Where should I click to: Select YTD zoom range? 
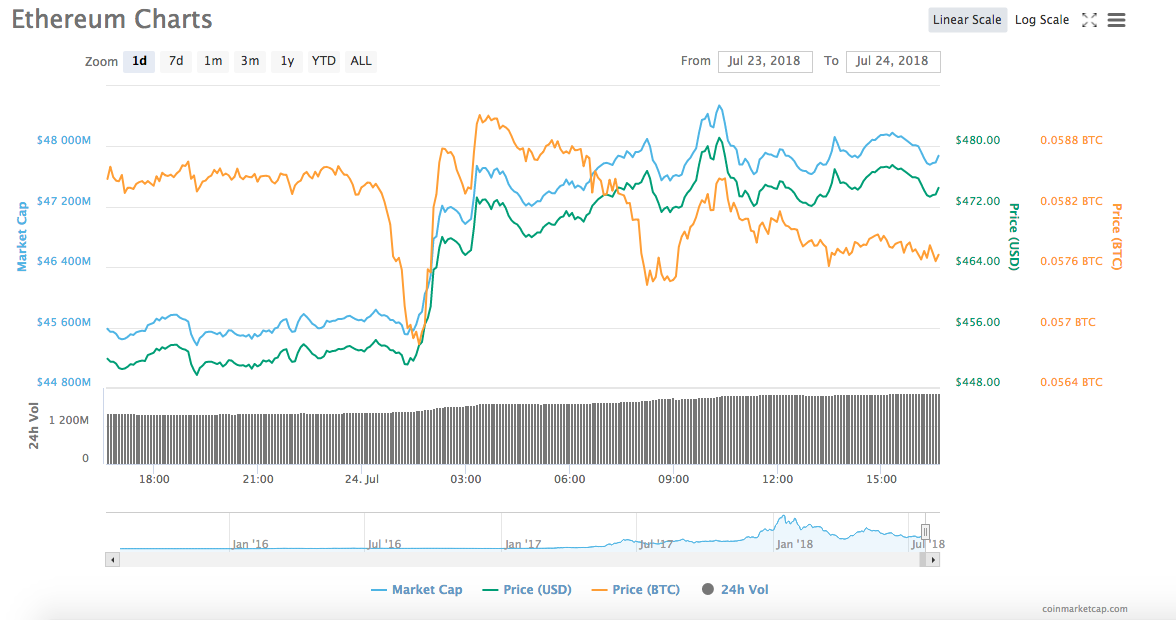pyautogui.click(x=323, y=61)
